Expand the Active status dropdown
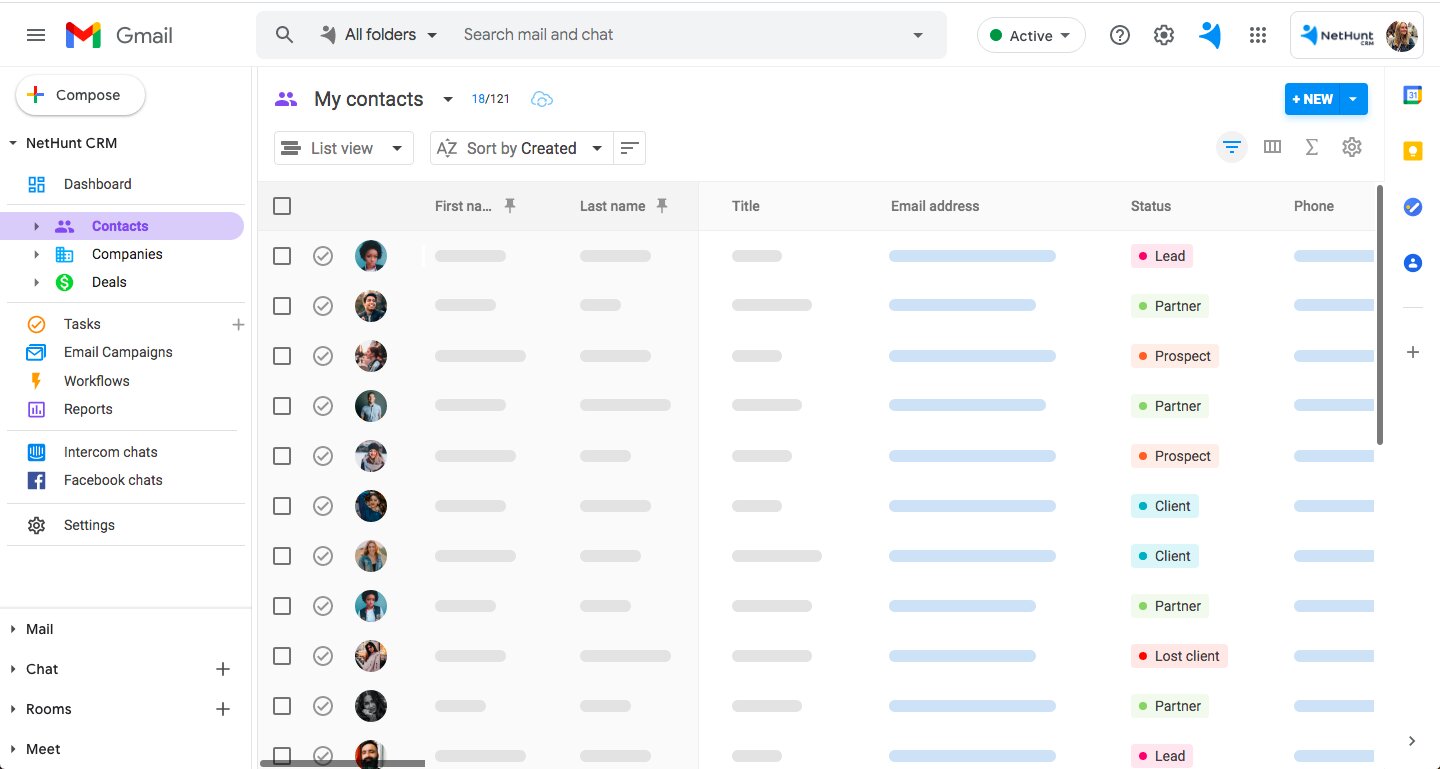The image size is (1440, 769). (x=1030, y=35)
